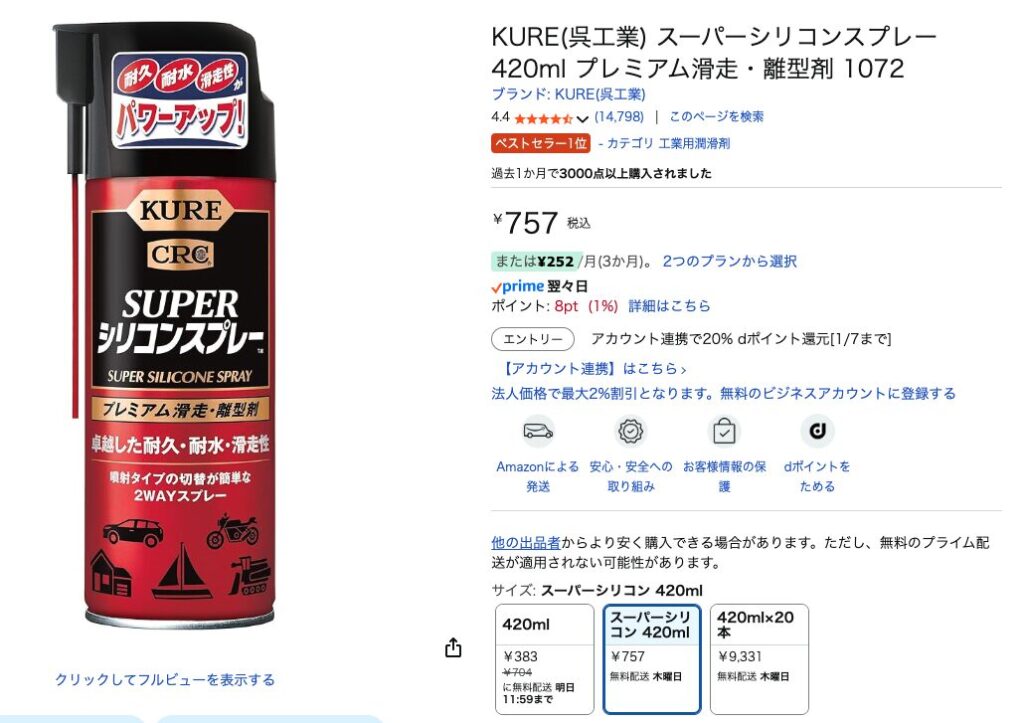Click the customer information protection bag icon
This screenshot has height=723, width=1024.
(724, 431)
